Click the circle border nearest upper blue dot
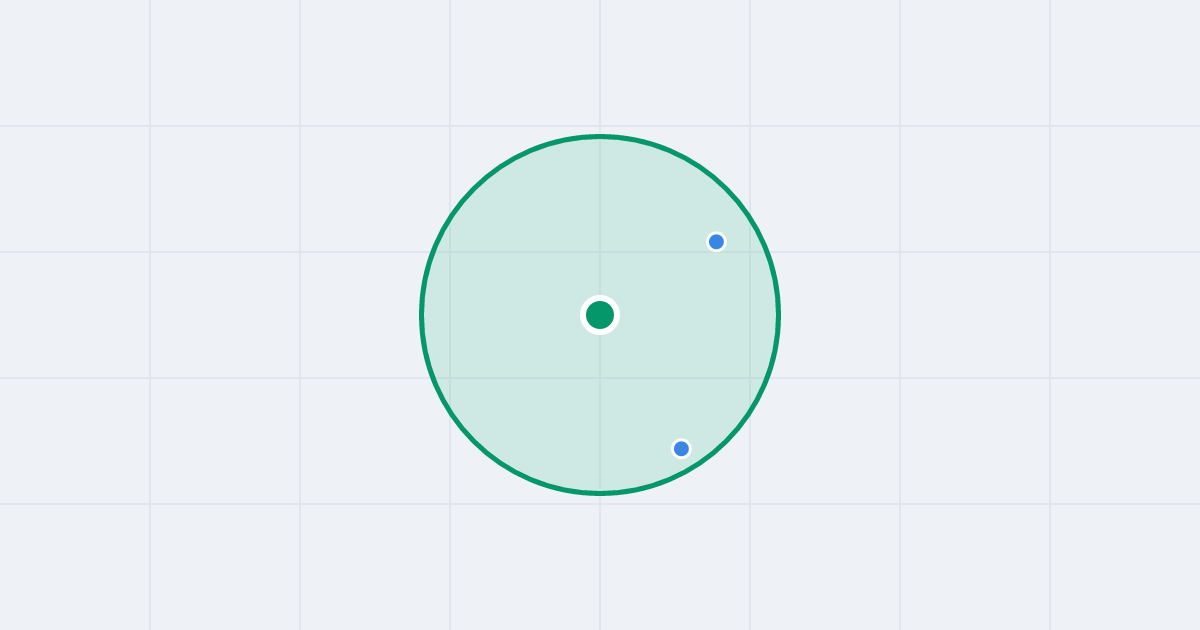Viewport: 1200px width, 630px height. [751, 219]
